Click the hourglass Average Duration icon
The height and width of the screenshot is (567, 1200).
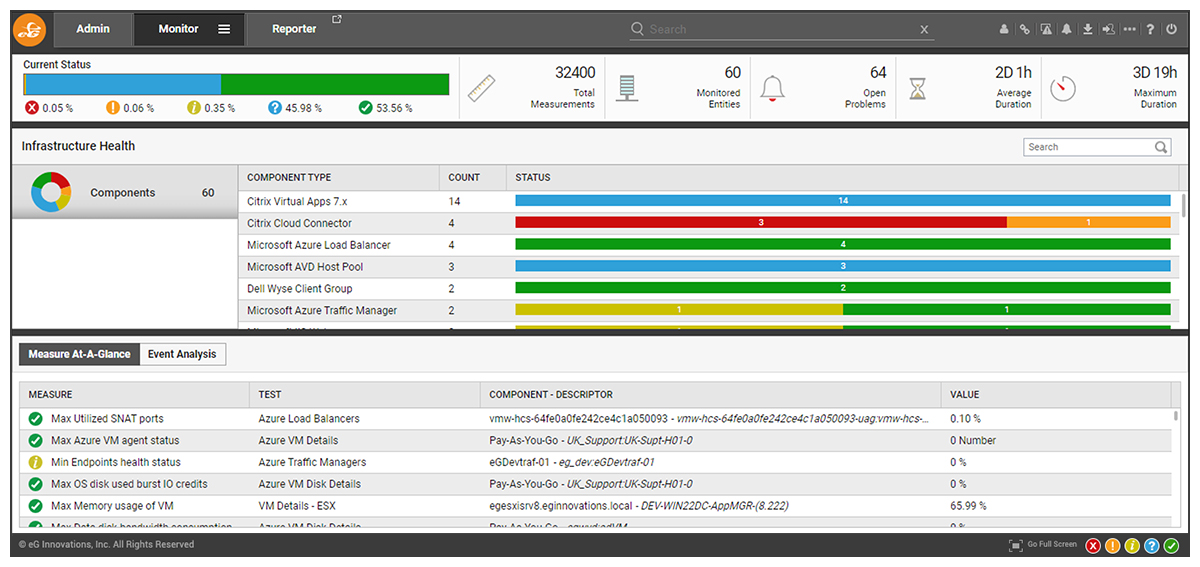(917, 89)
